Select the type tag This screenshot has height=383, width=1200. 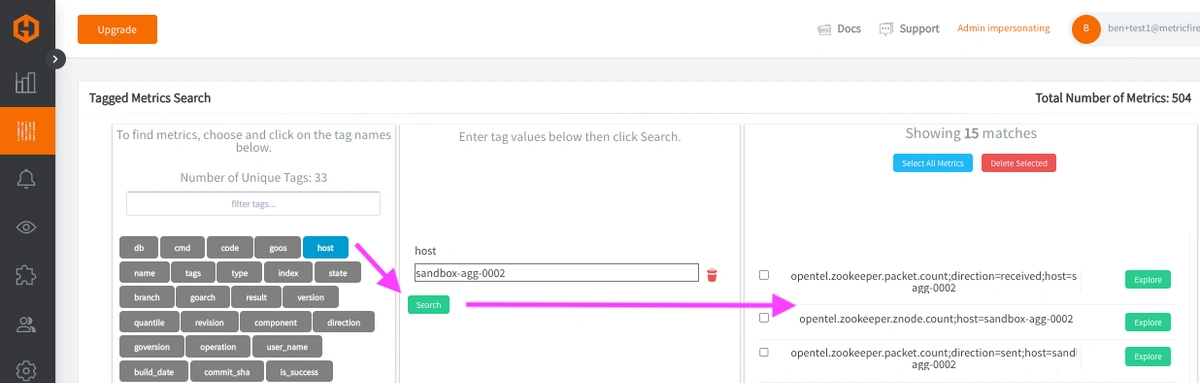point(239,272)
